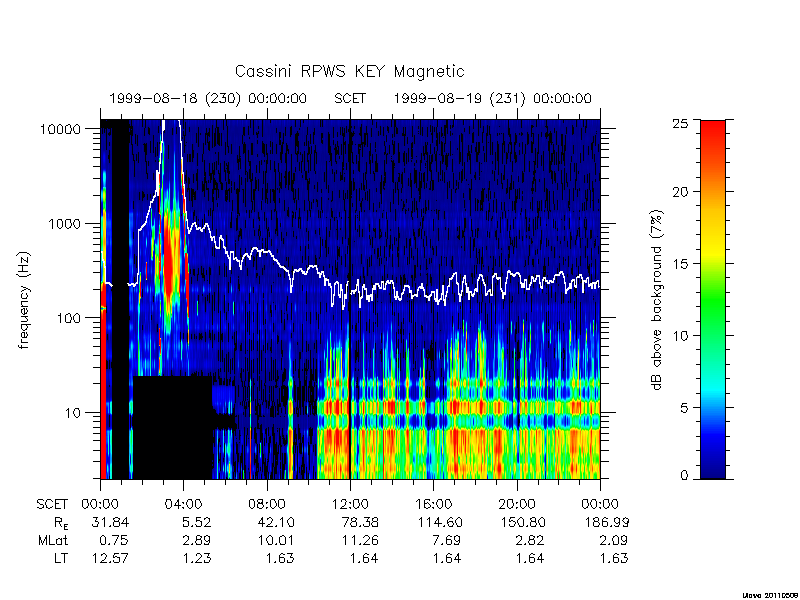
Task: Select the LT value 1.23
Action: tap(197, 559)
